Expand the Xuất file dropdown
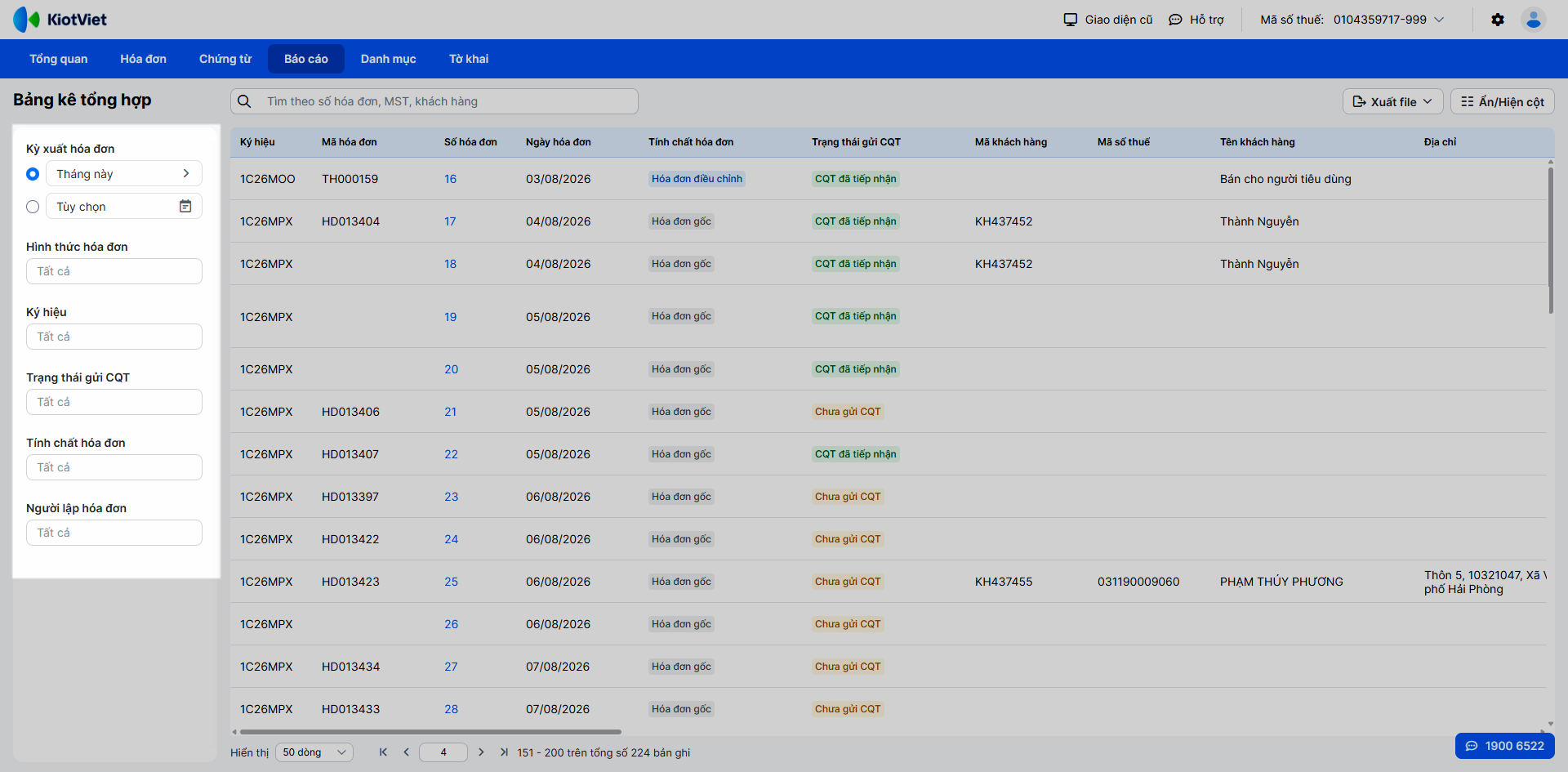 click(1393, 101)
